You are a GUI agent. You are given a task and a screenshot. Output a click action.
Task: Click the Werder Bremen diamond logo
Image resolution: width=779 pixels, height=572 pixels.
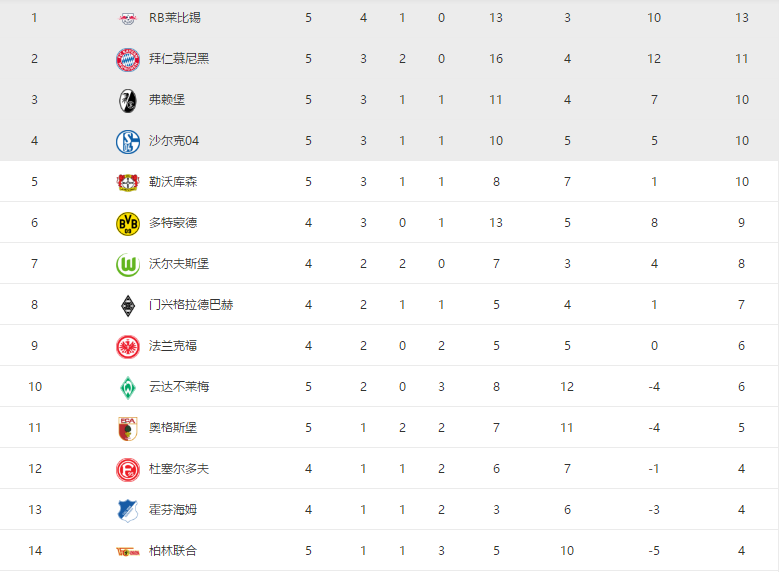click(128, 387)
